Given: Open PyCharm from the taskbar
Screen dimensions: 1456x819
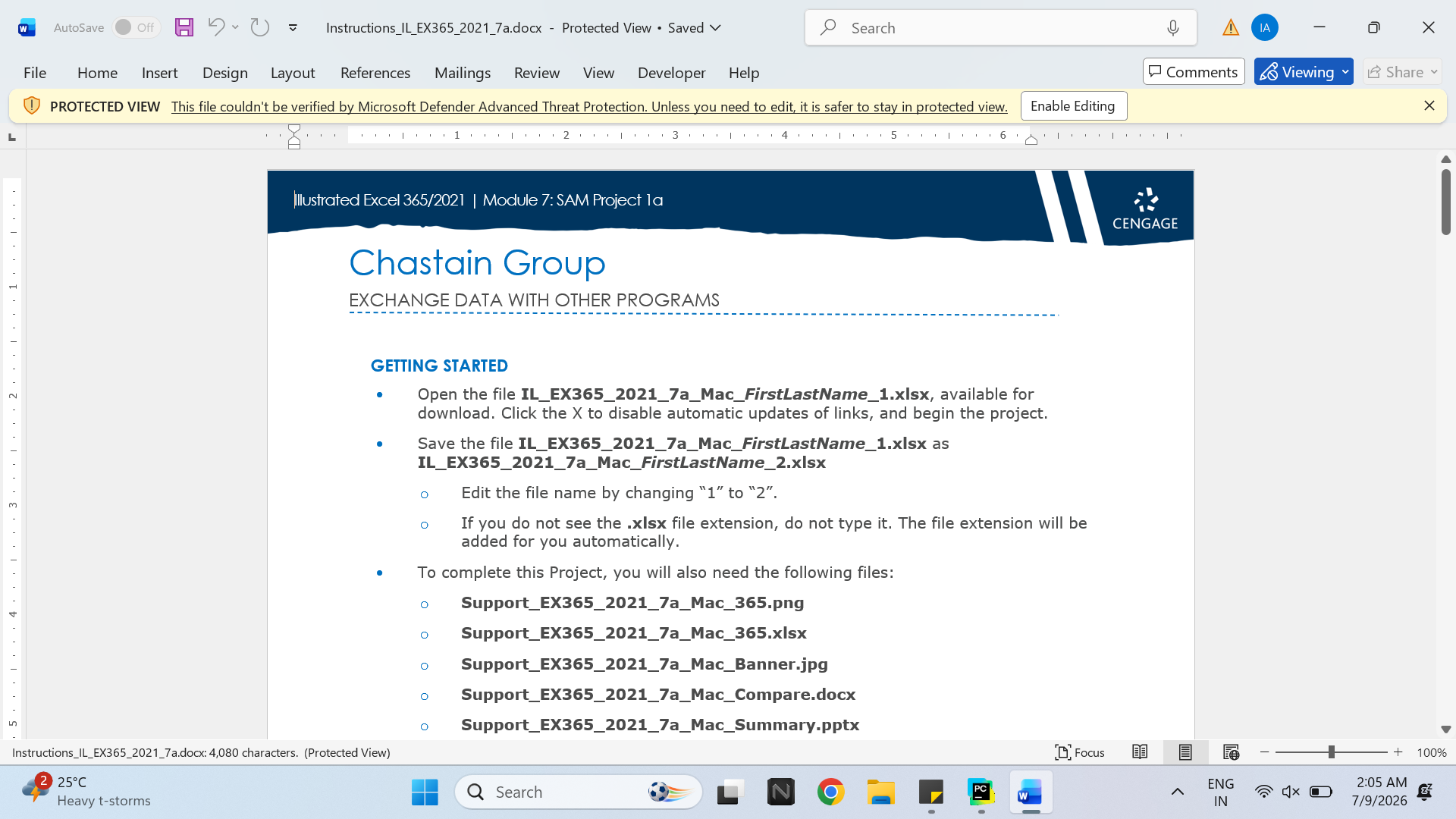Looking at the screenshot, I should [981, 792].
